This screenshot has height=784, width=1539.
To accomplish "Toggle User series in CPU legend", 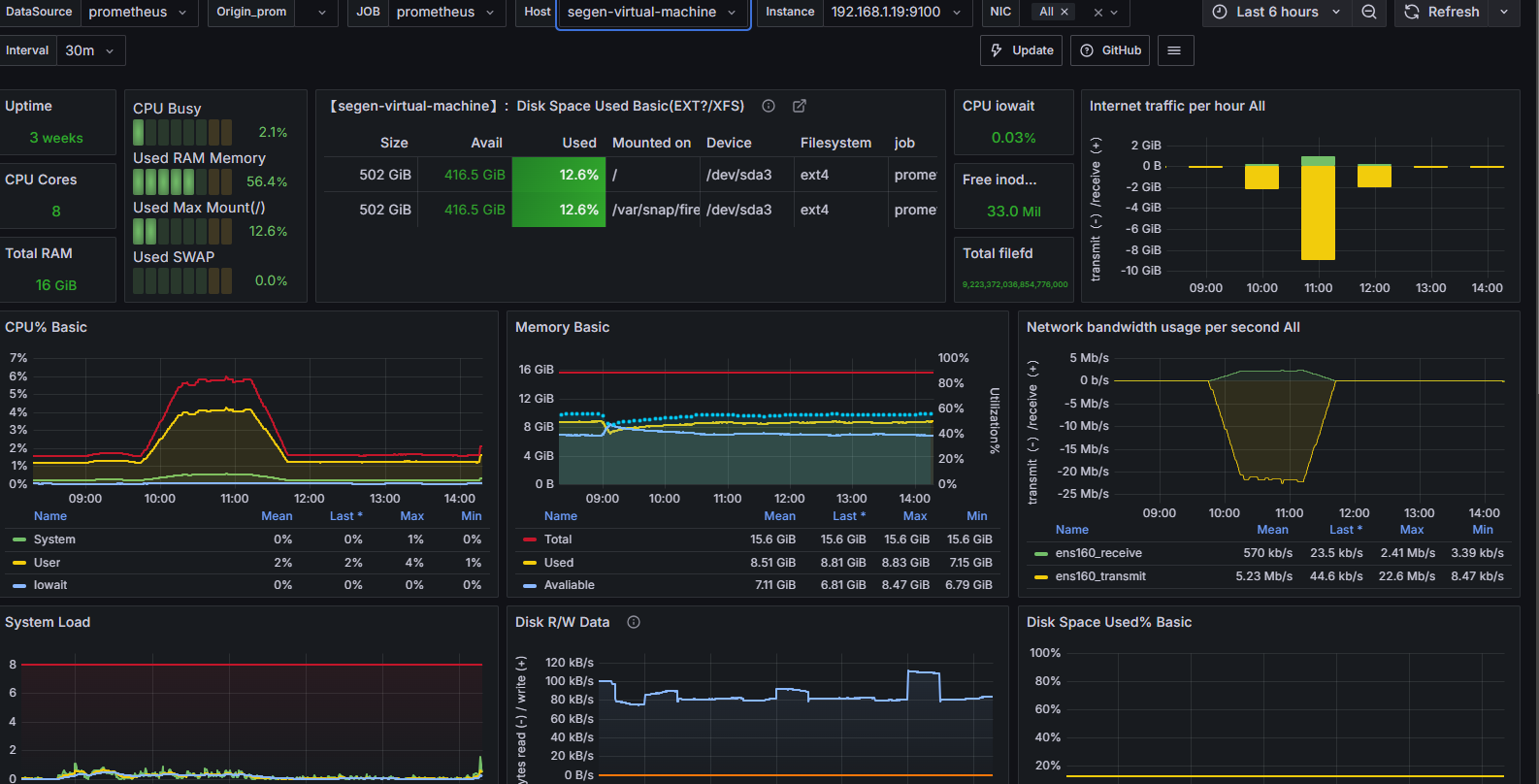I will click(x=47, y=563).
